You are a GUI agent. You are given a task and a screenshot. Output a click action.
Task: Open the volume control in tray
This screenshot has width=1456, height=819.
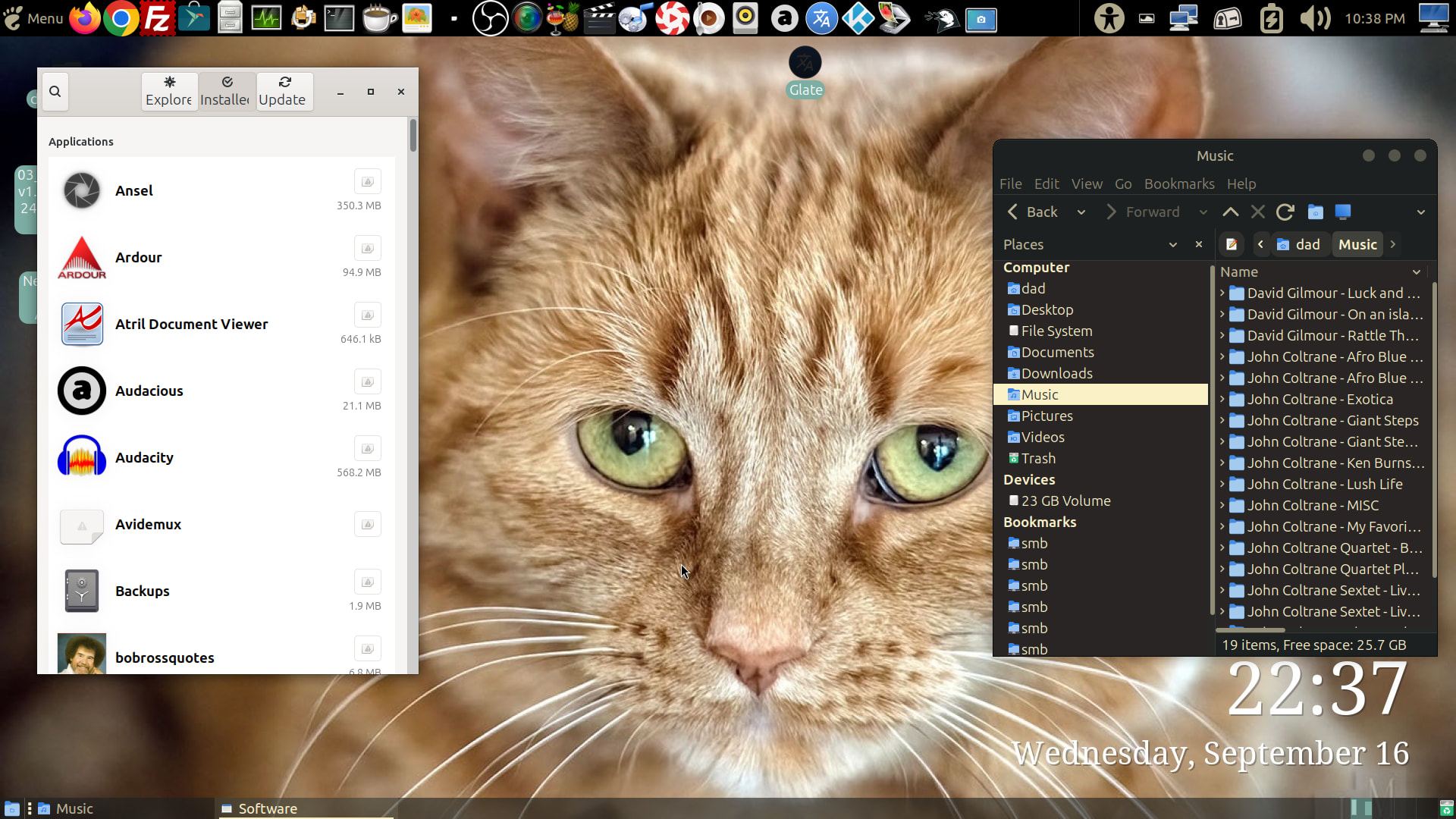[x=1315, y=18]
